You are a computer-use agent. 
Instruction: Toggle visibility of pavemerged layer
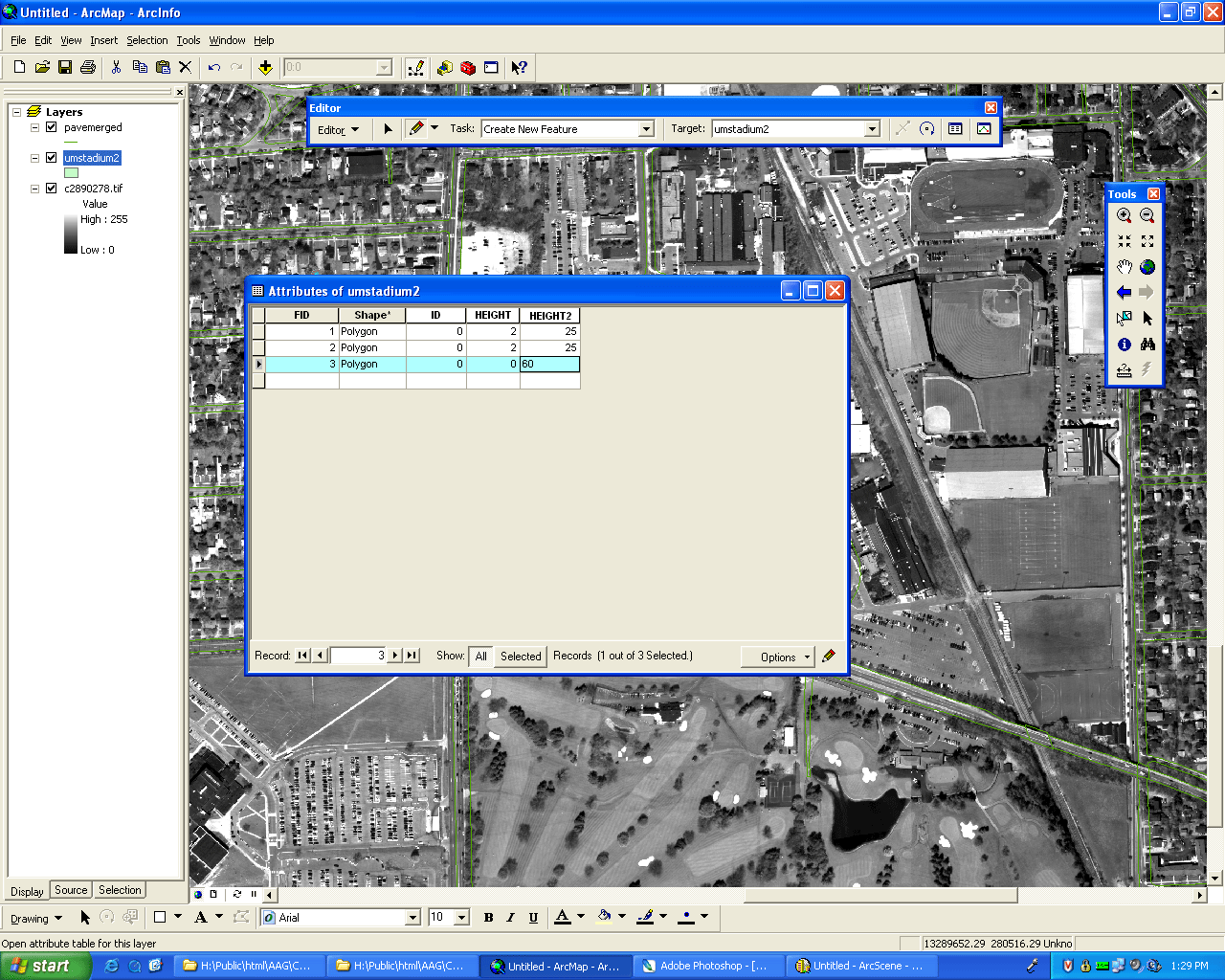[x=52, y=127]
